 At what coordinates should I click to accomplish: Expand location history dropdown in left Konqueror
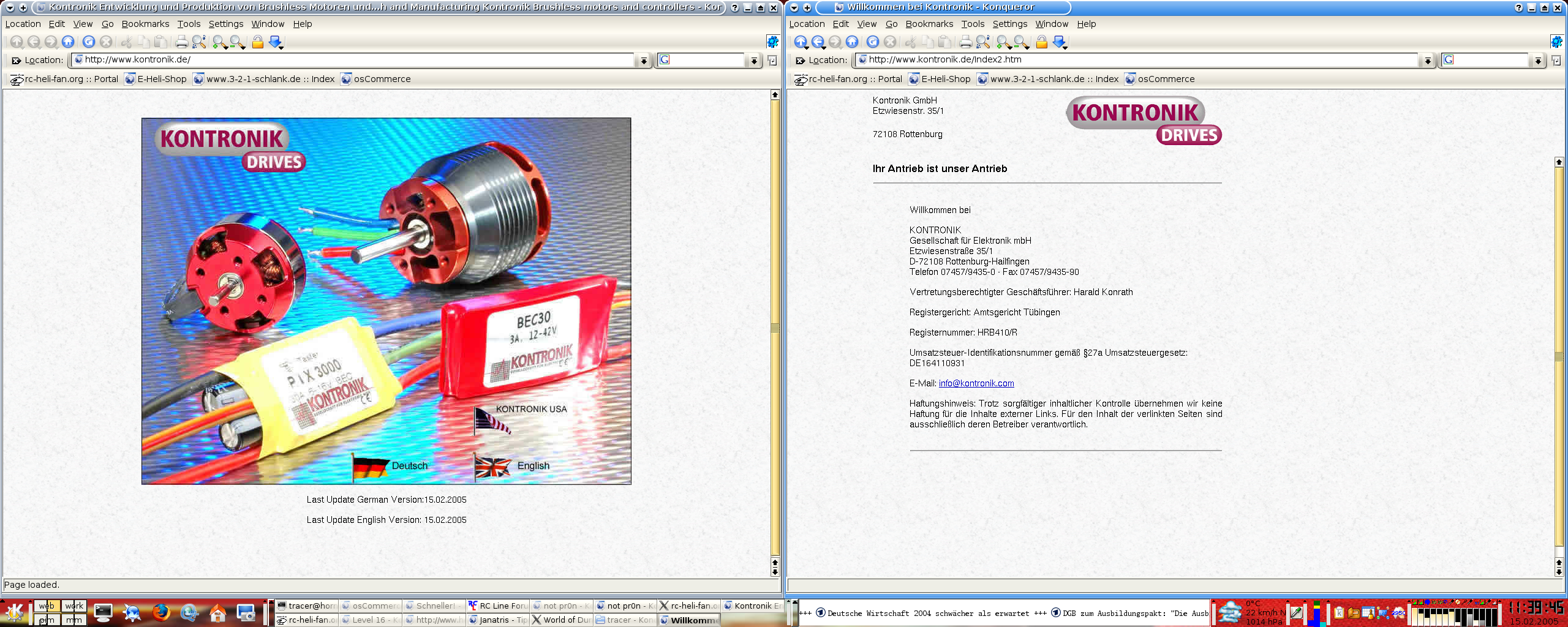tap(644, 61)
